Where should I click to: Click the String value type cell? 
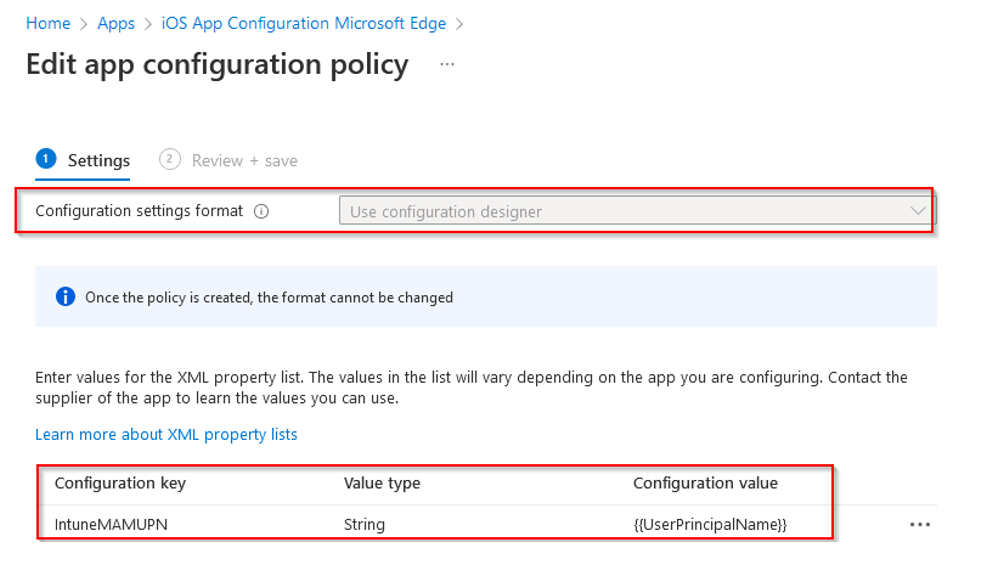click(x=365, y=524)
